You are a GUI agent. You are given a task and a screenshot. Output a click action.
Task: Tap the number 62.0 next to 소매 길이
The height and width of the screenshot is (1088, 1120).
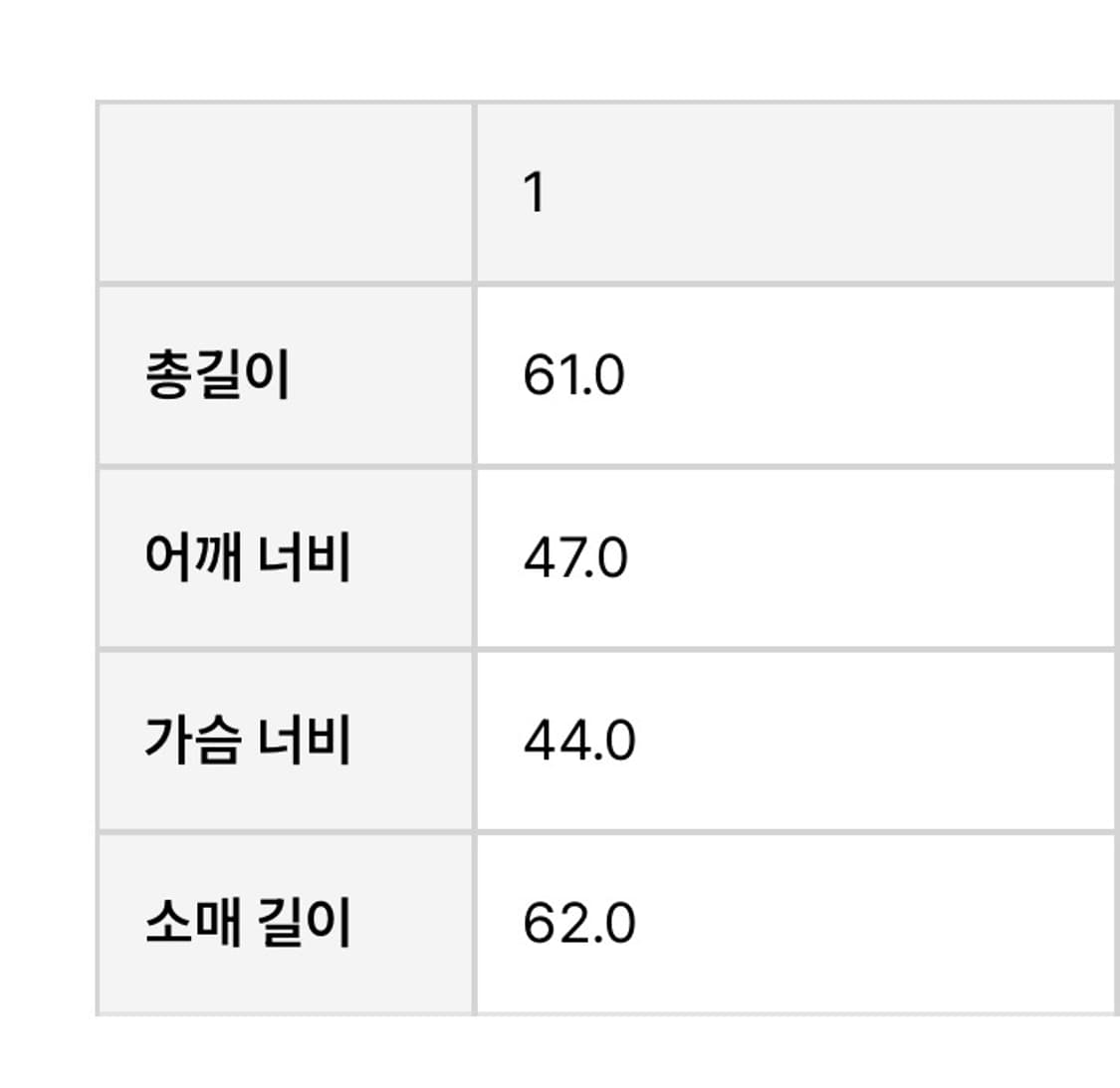click(578, 923)
